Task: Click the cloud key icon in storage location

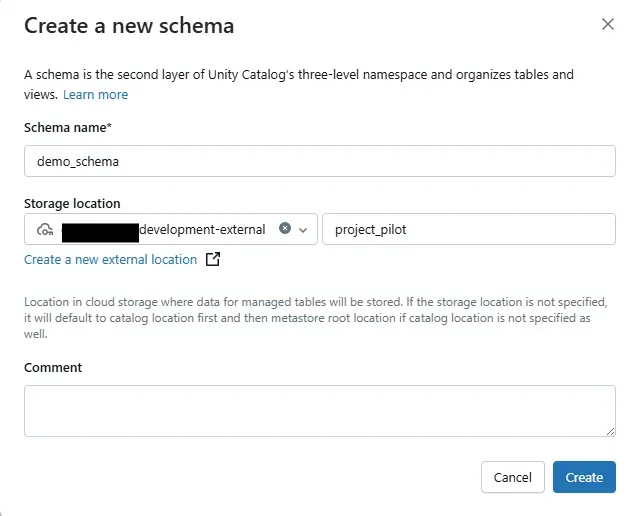Action: (x=44, y=229)
